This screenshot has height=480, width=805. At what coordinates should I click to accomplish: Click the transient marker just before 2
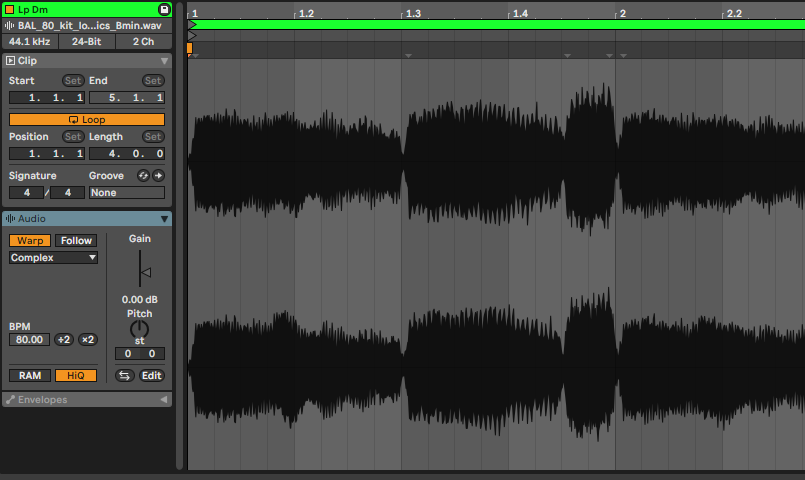[609, 55]
